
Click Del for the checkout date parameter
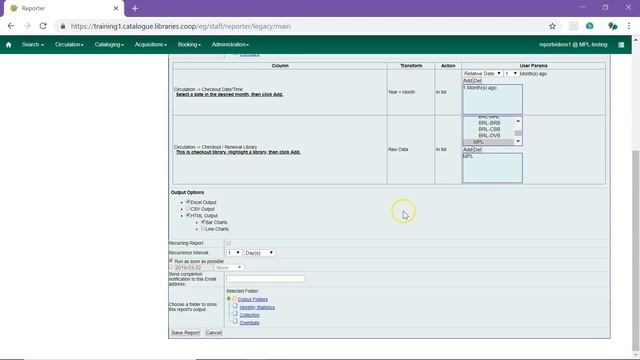(x=477, y=81)
